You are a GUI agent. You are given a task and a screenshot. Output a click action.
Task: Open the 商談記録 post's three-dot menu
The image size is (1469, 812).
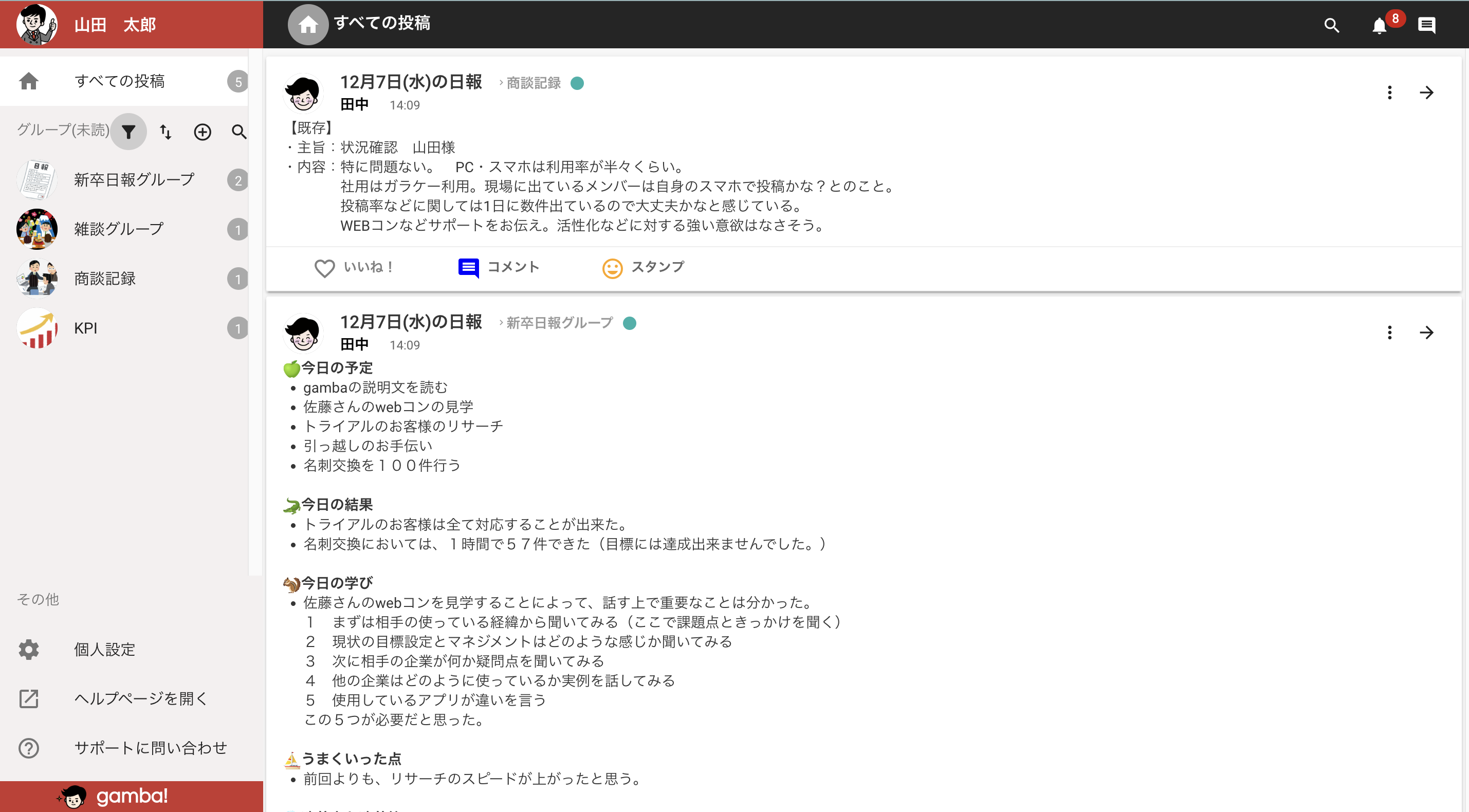[x=1389, y=93]
